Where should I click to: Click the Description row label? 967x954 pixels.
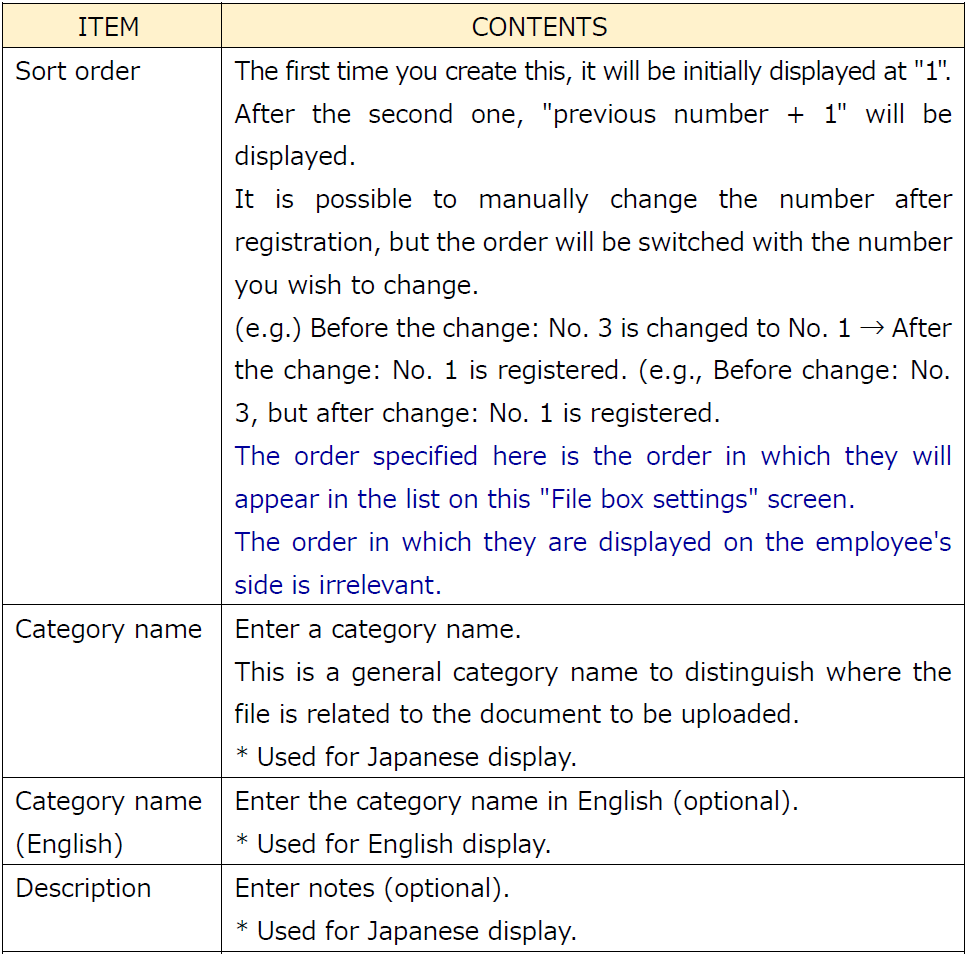[x=83, y=888]
